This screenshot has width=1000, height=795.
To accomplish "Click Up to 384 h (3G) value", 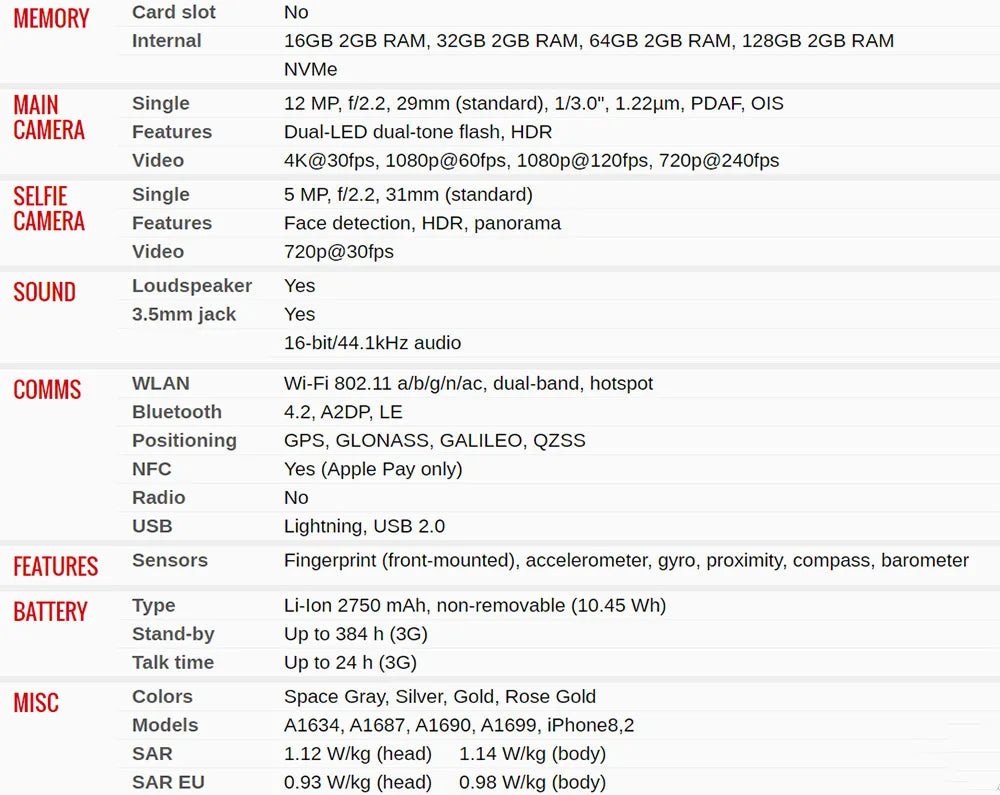I will click(356, 634).
